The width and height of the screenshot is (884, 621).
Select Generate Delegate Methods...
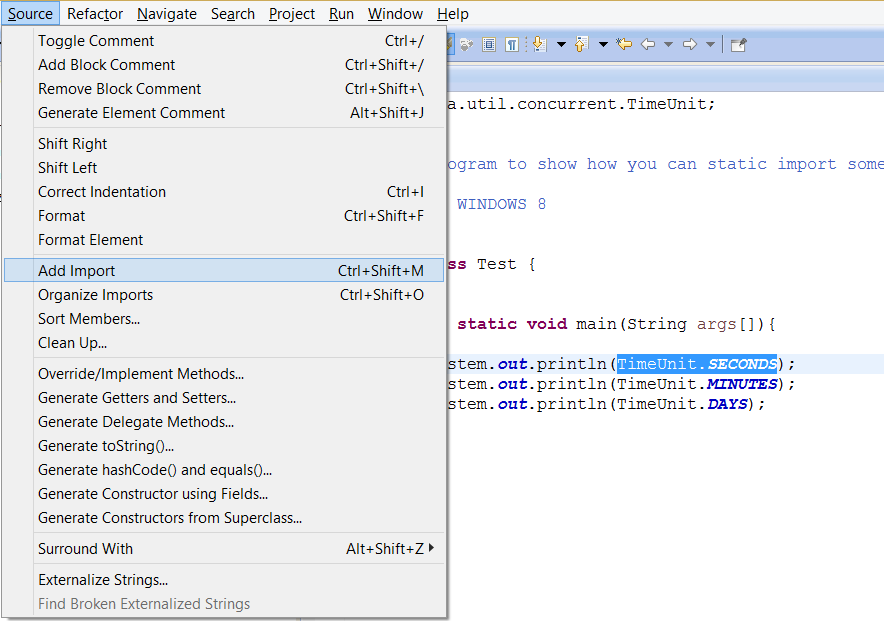coord(224,422)
